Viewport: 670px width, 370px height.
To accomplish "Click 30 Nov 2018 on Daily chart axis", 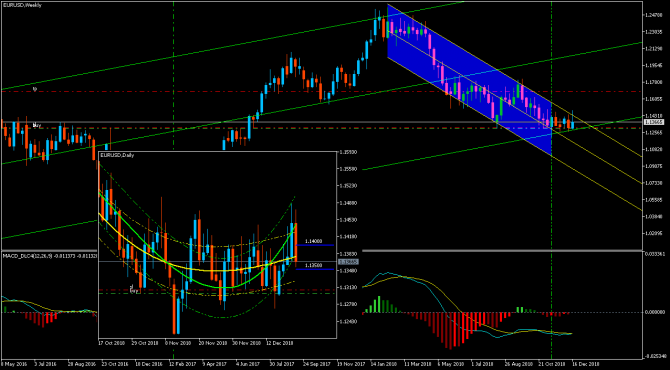I will pyautogui.click(x=246, y=343).
